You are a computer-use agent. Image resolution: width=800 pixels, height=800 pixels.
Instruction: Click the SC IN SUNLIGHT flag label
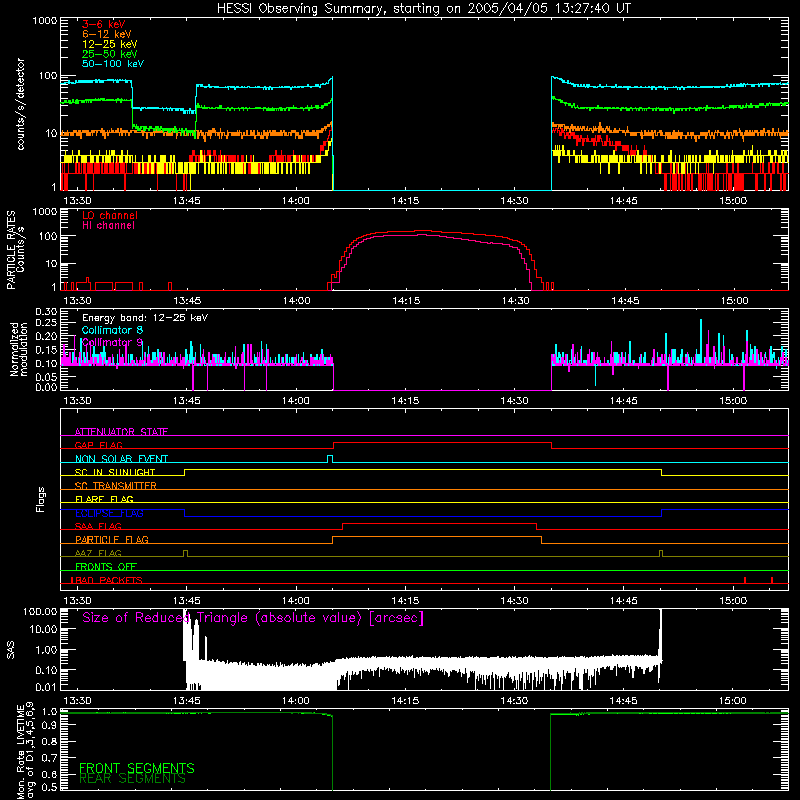coord(115,472)
